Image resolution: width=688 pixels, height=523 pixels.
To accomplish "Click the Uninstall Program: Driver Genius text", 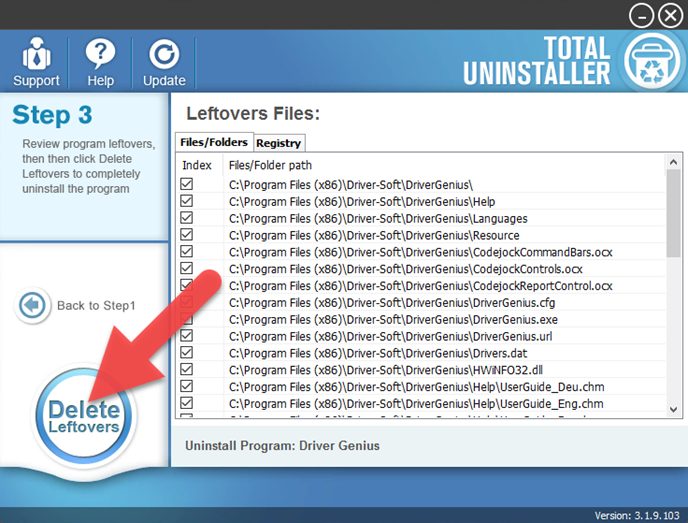I will [x=282, y=446].
